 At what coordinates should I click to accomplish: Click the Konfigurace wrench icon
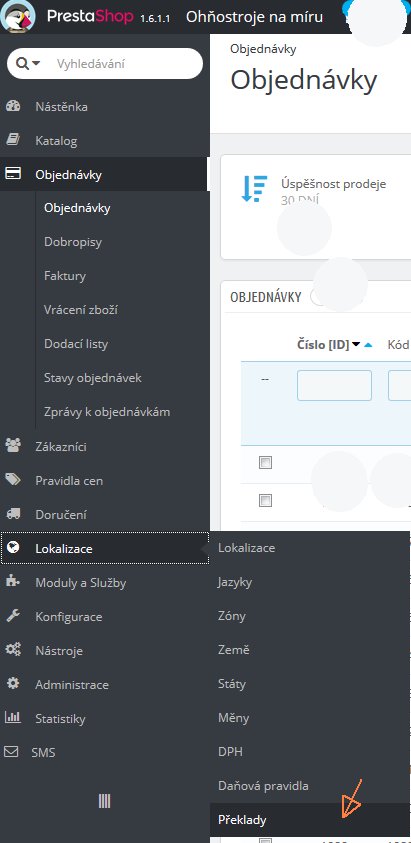[x=12, y=616]
